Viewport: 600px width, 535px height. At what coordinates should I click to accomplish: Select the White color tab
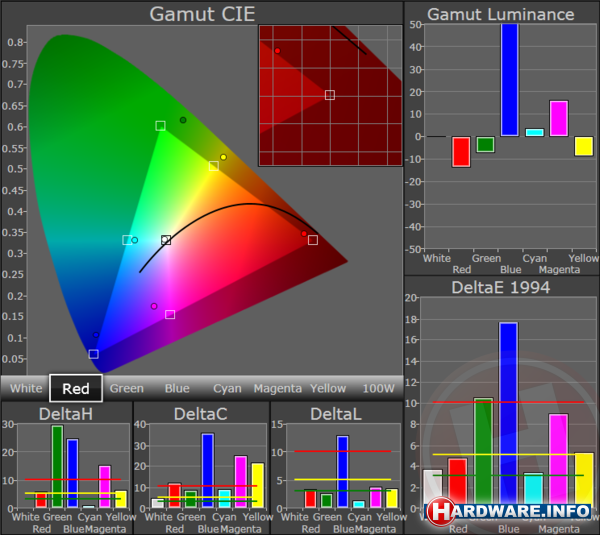pyautogui.click(x=26, y=388)
